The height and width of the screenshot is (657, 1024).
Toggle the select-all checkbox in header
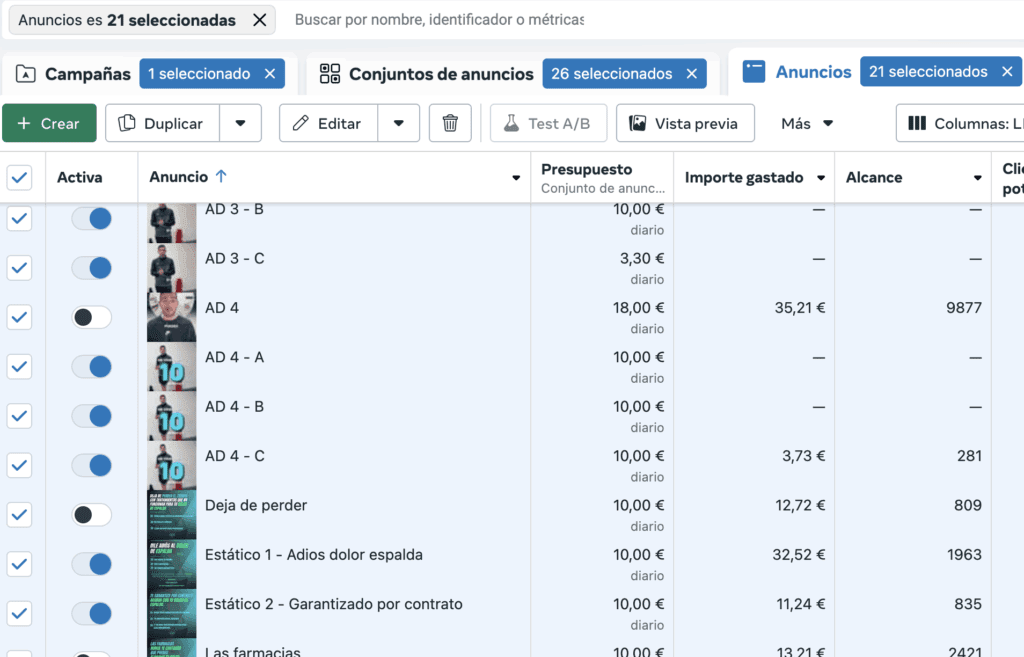pos(20,178)
